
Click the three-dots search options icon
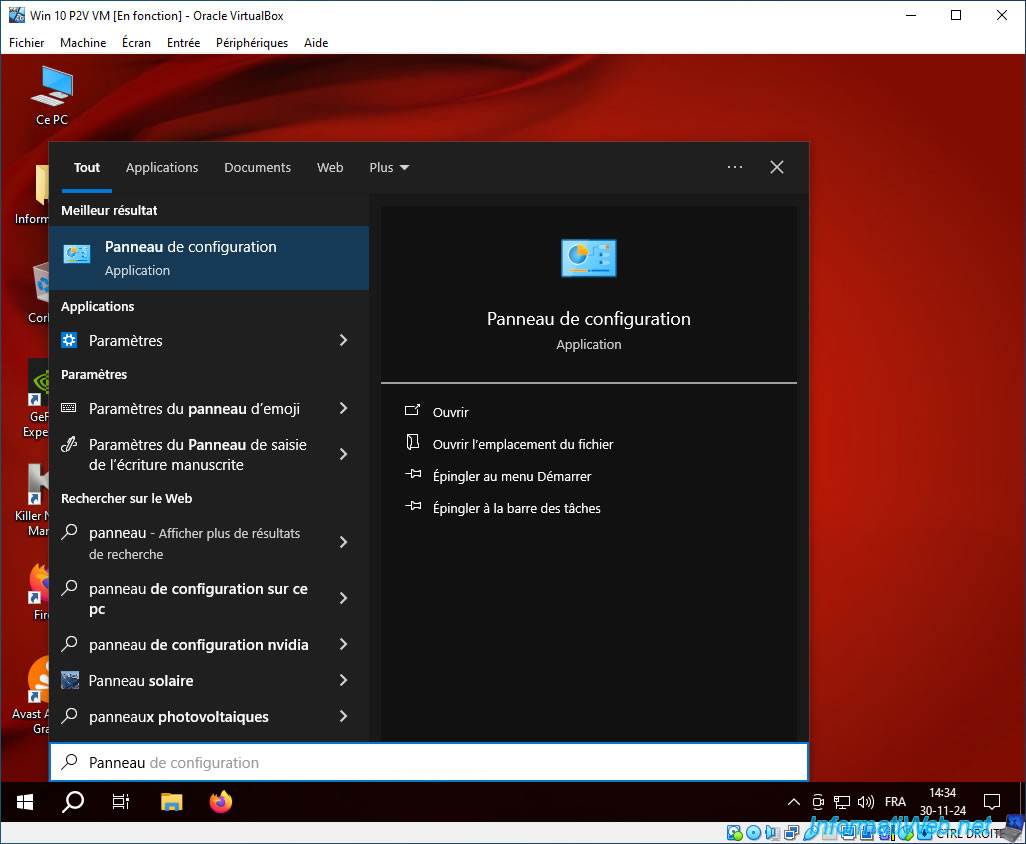(x=735, y=167)
